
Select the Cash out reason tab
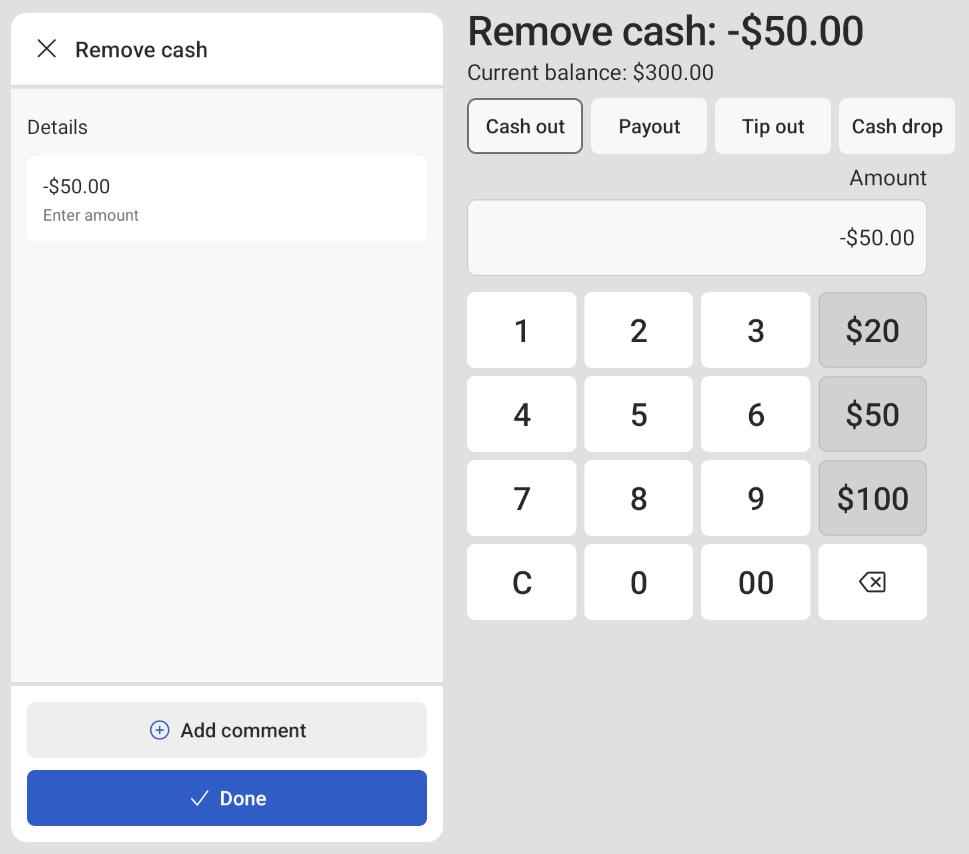coord(525,126)
